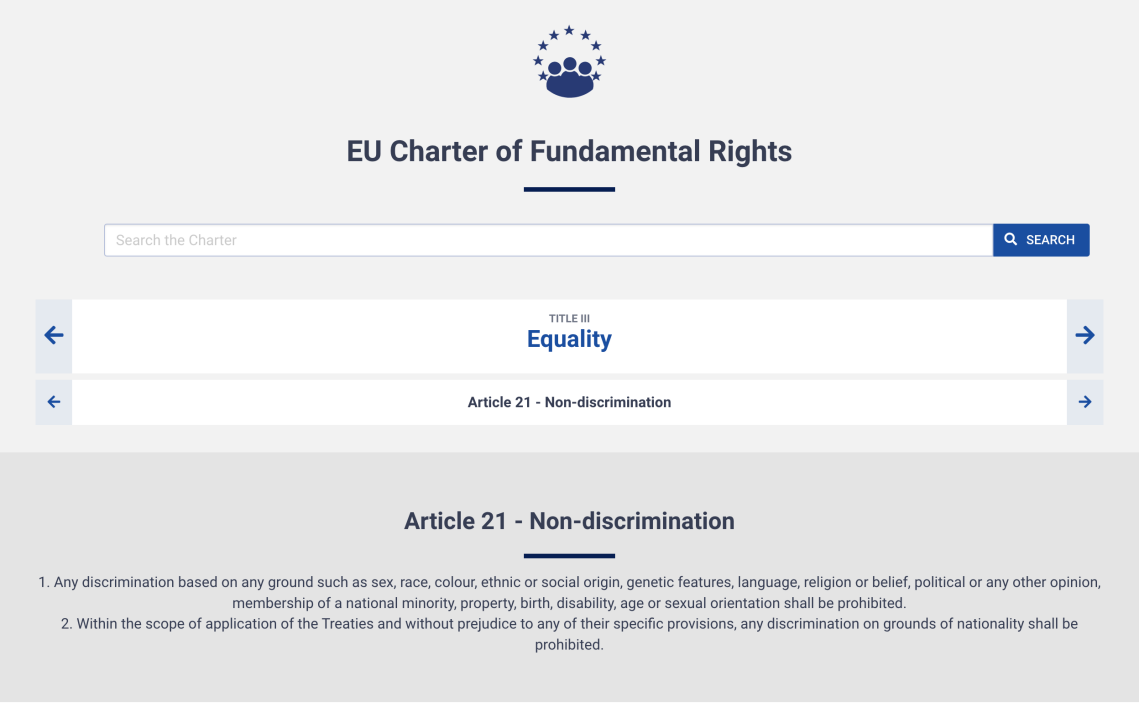Click the magnifying glass icon in the Search button
Viewport: 1139px width, 703px height.
(x=1011, y=240)
